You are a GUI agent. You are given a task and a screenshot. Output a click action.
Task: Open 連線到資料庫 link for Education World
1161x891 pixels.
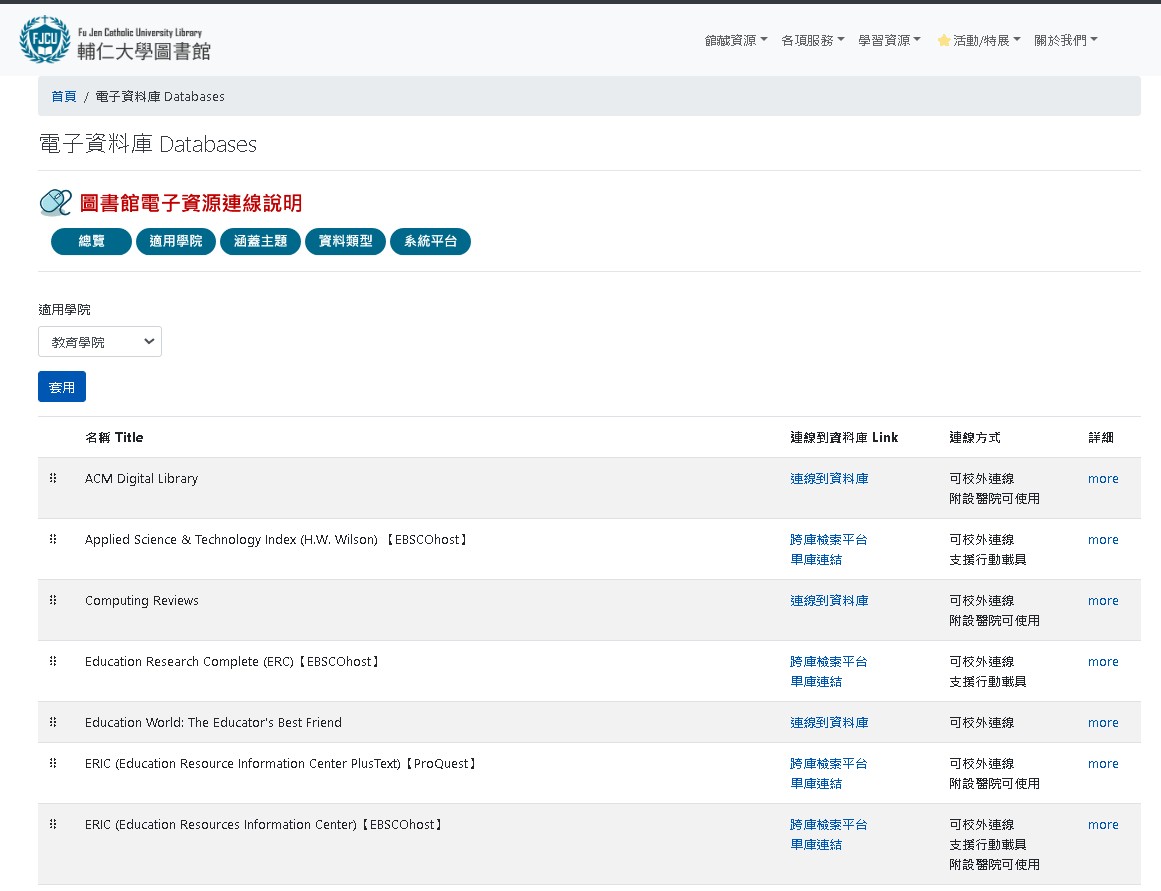click(x=829, y=722)
